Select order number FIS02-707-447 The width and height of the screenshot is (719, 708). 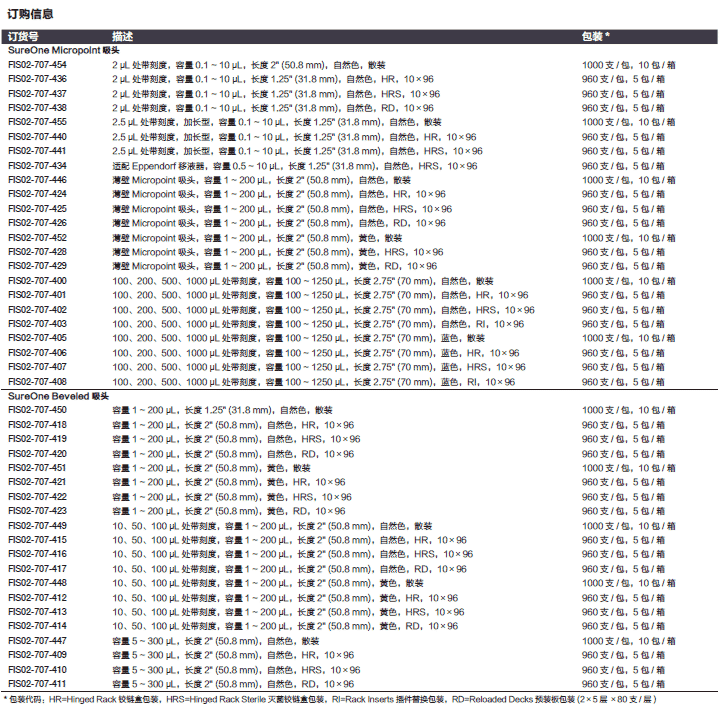pos(37,641)
